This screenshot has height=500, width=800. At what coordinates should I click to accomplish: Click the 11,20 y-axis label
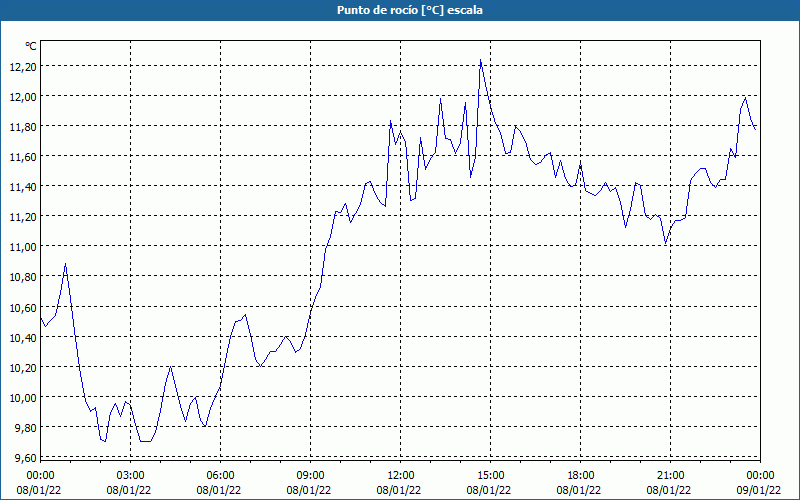[x=22, y=217]
